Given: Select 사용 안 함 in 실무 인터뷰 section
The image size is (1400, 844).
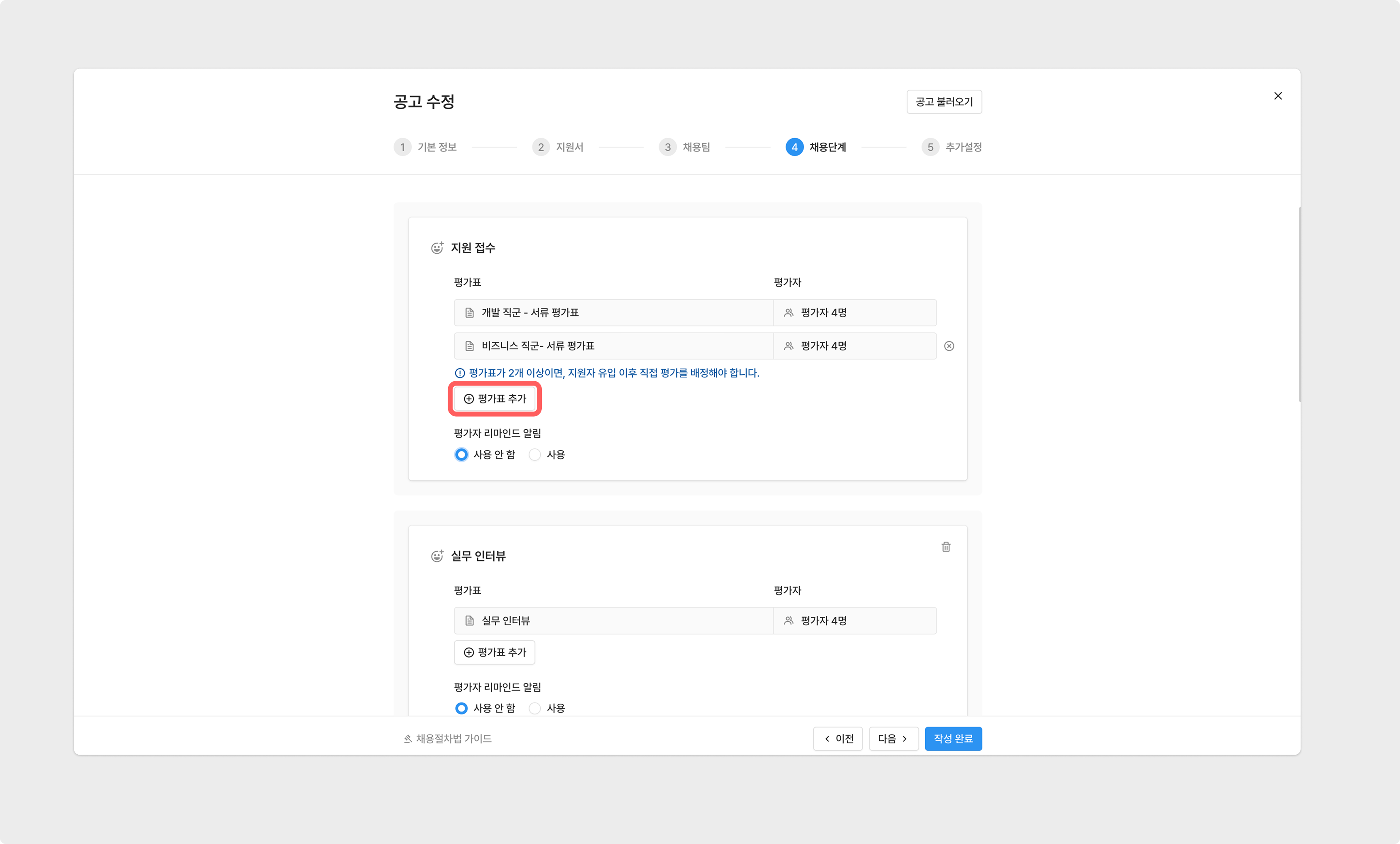Looking at the screenshot, I should 461,708.
